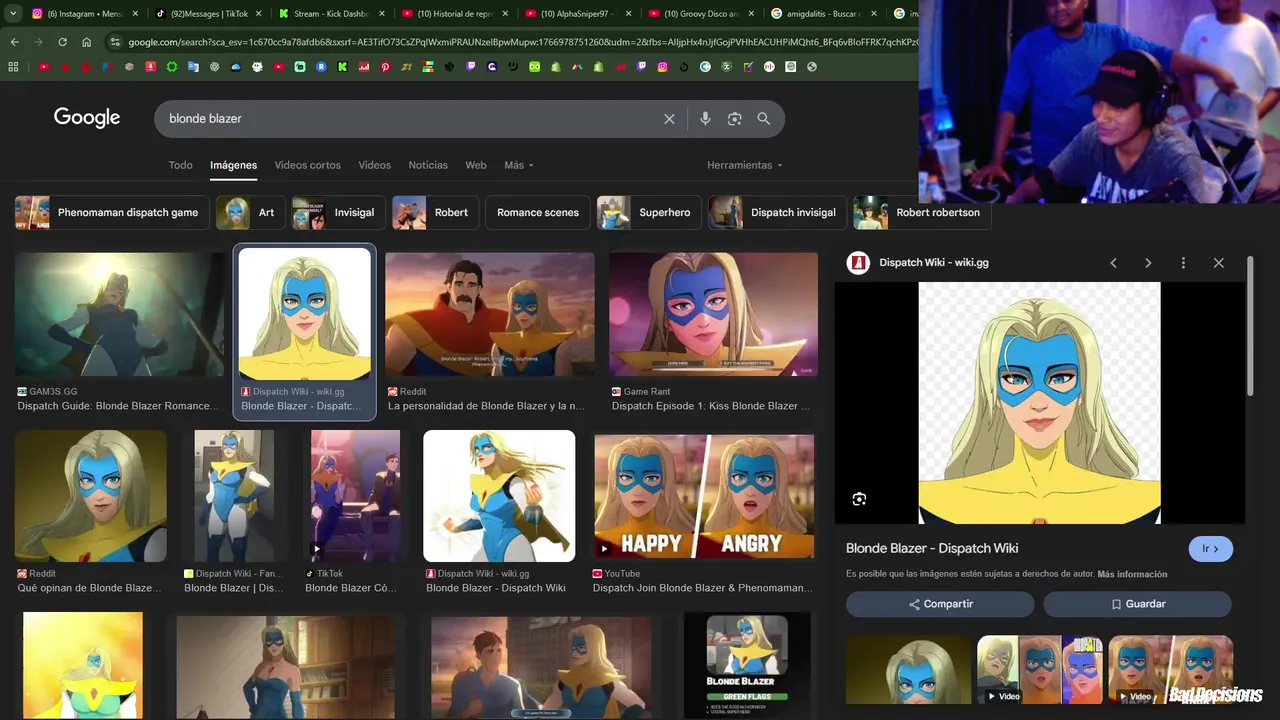This screenshot has width=1280, height=720.
Task: Open the tab search dropdown
Action: (x=13, y=14)
